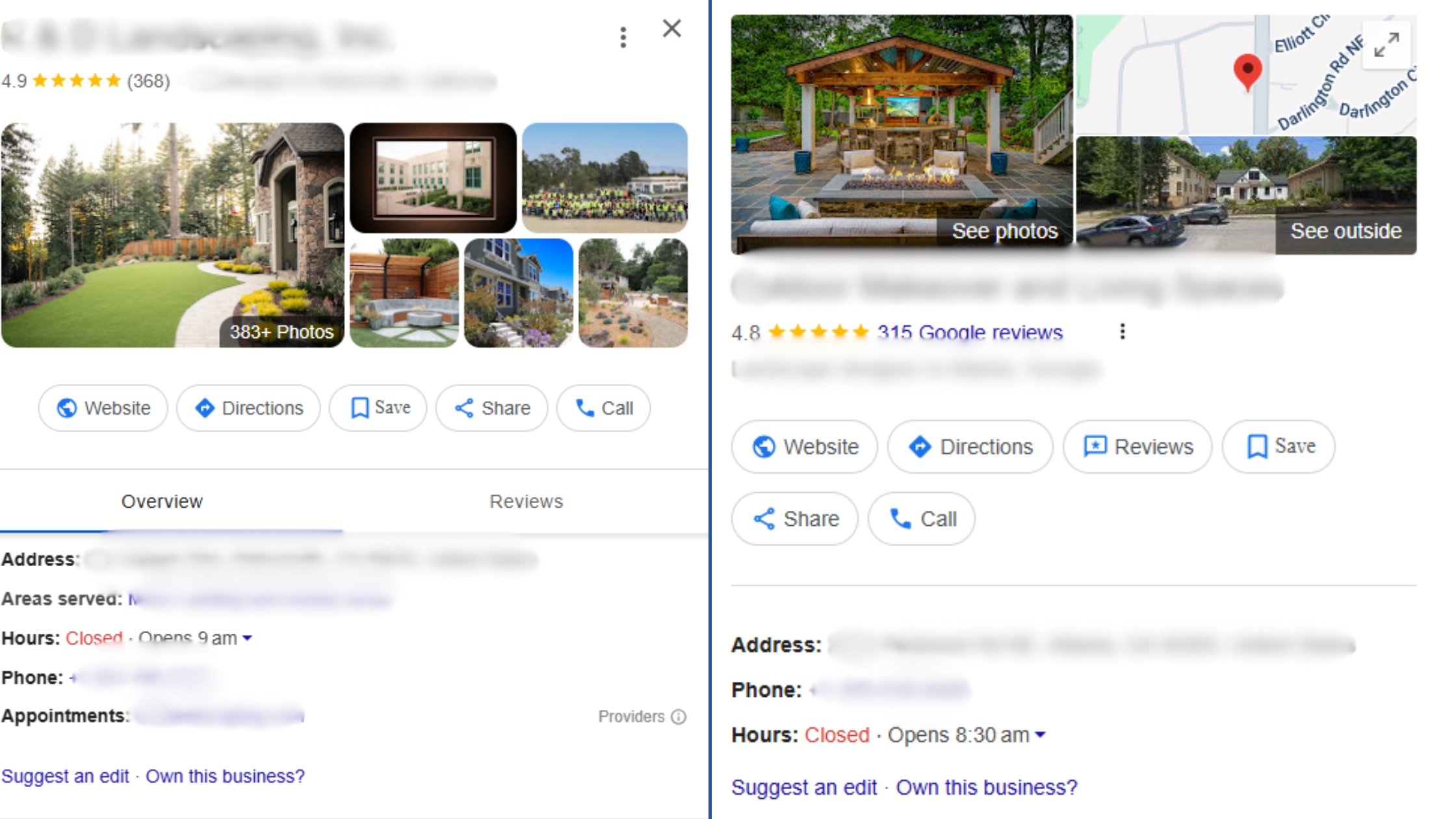Image resolution: width=1456 pixels, height=819 pixels.
Task: Click the Website button in the right panel
Action: pos(805,447)
